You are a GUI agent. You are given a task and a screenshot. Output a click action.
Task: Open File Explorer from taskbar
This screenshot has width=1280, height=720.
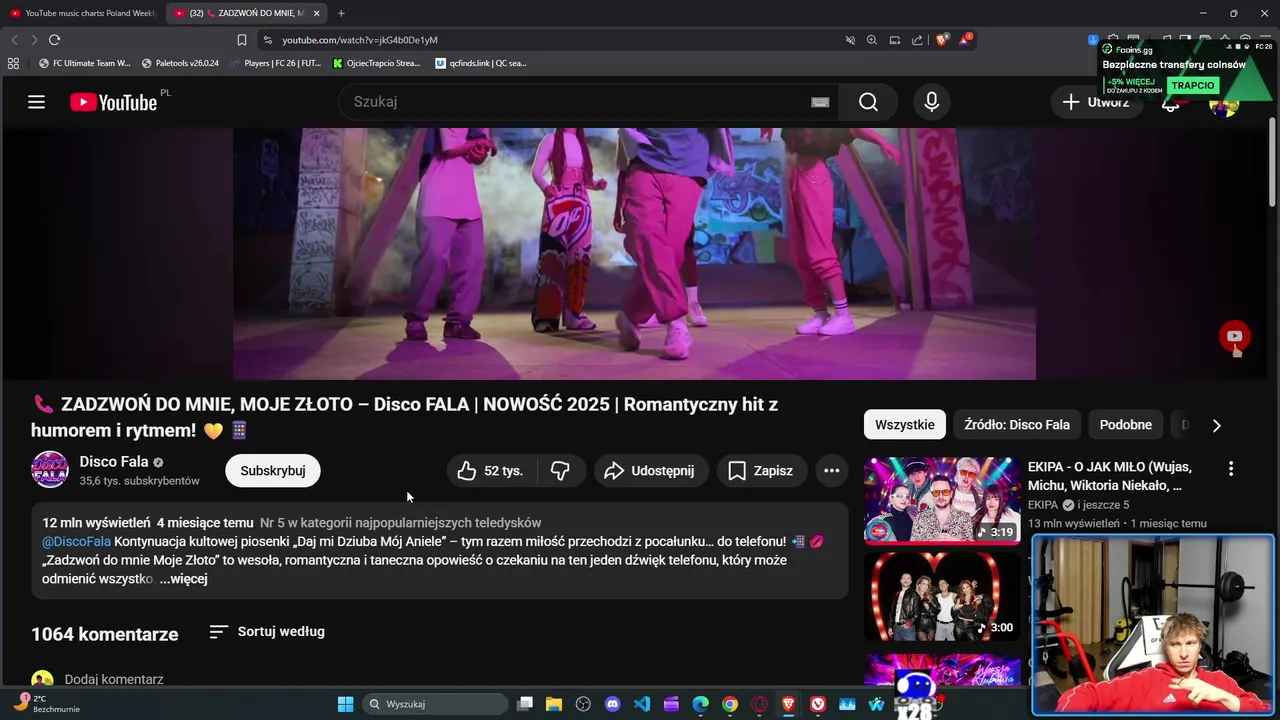pos(554,704)
